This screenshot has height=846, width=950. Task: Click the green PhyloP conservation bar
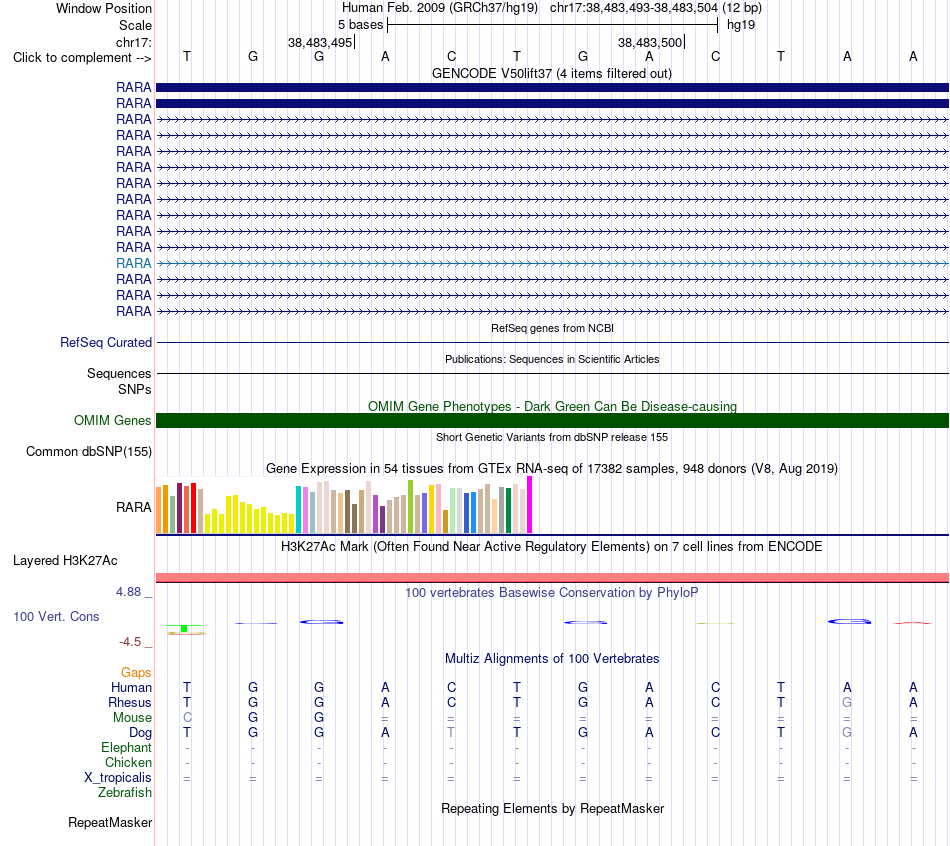click(x=184, y=628)
